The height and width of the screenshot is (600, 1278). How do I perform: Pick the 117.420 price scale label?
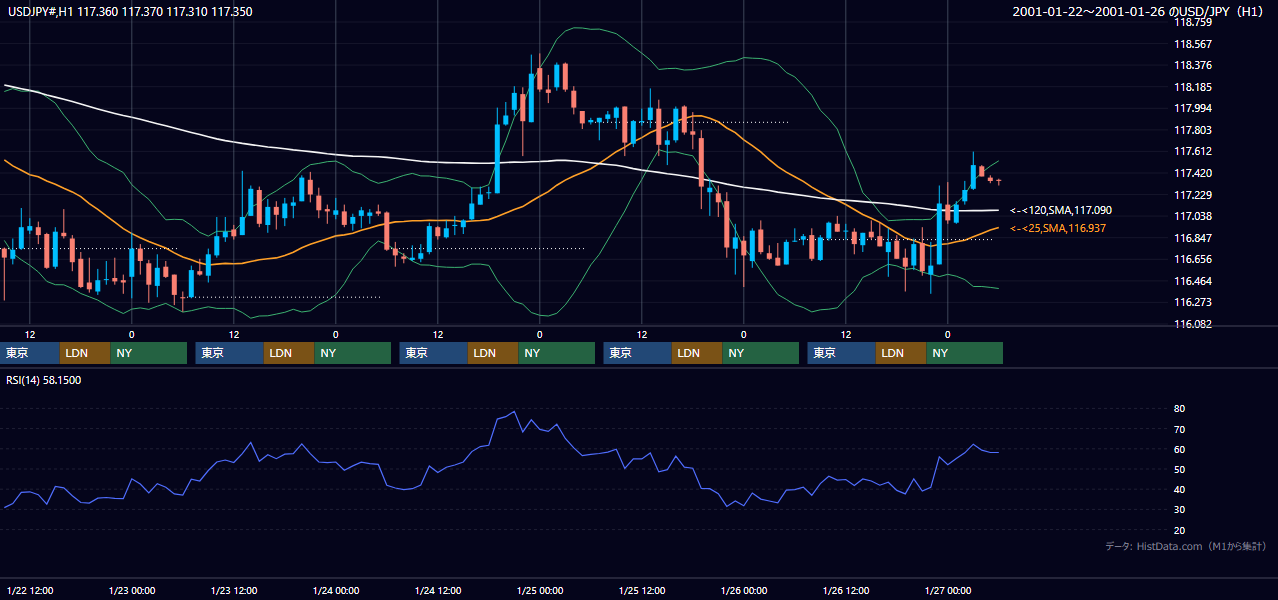click(x=1191, y=173)
